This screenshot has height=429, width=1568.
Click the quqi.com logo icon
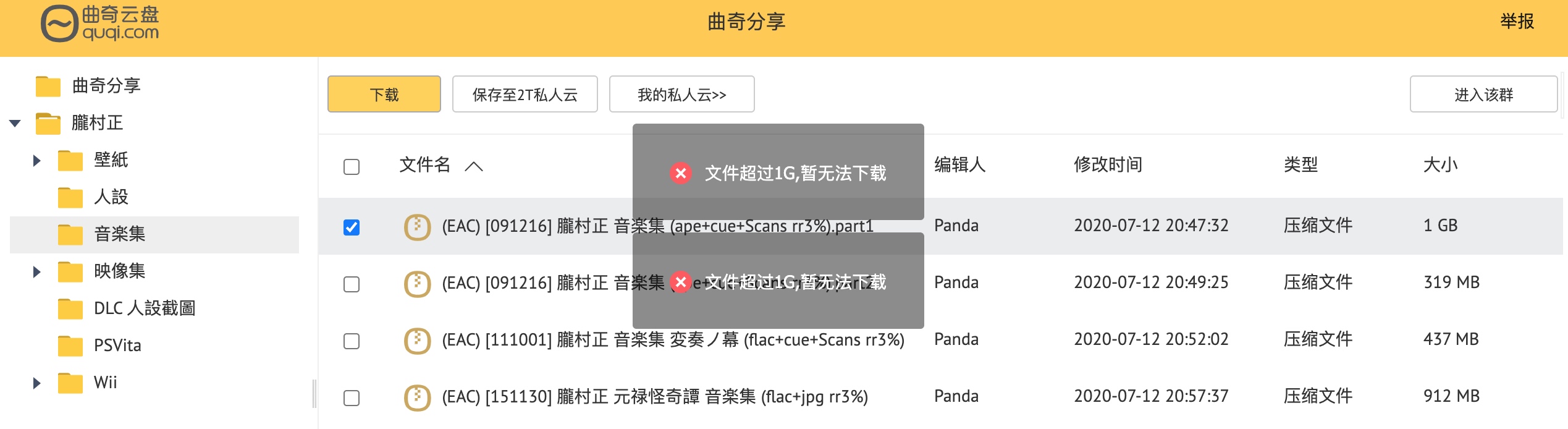pyautogui.click(x=59, y=23)
